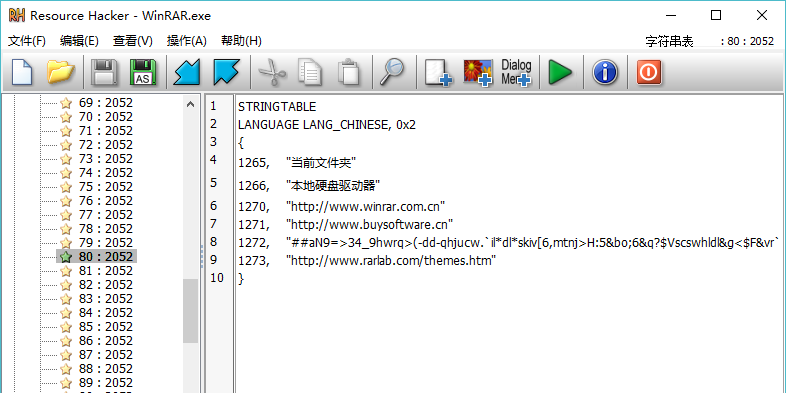Cut with the scissors icon
Screen dimensions: 786x393
(272, 72)
